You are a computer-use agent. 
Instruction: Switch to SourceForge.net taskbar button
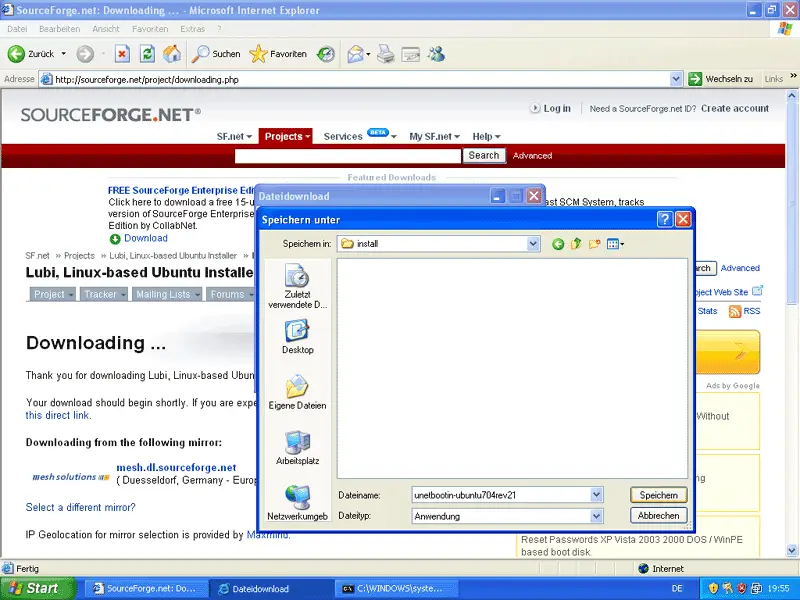tap(146, 588)
